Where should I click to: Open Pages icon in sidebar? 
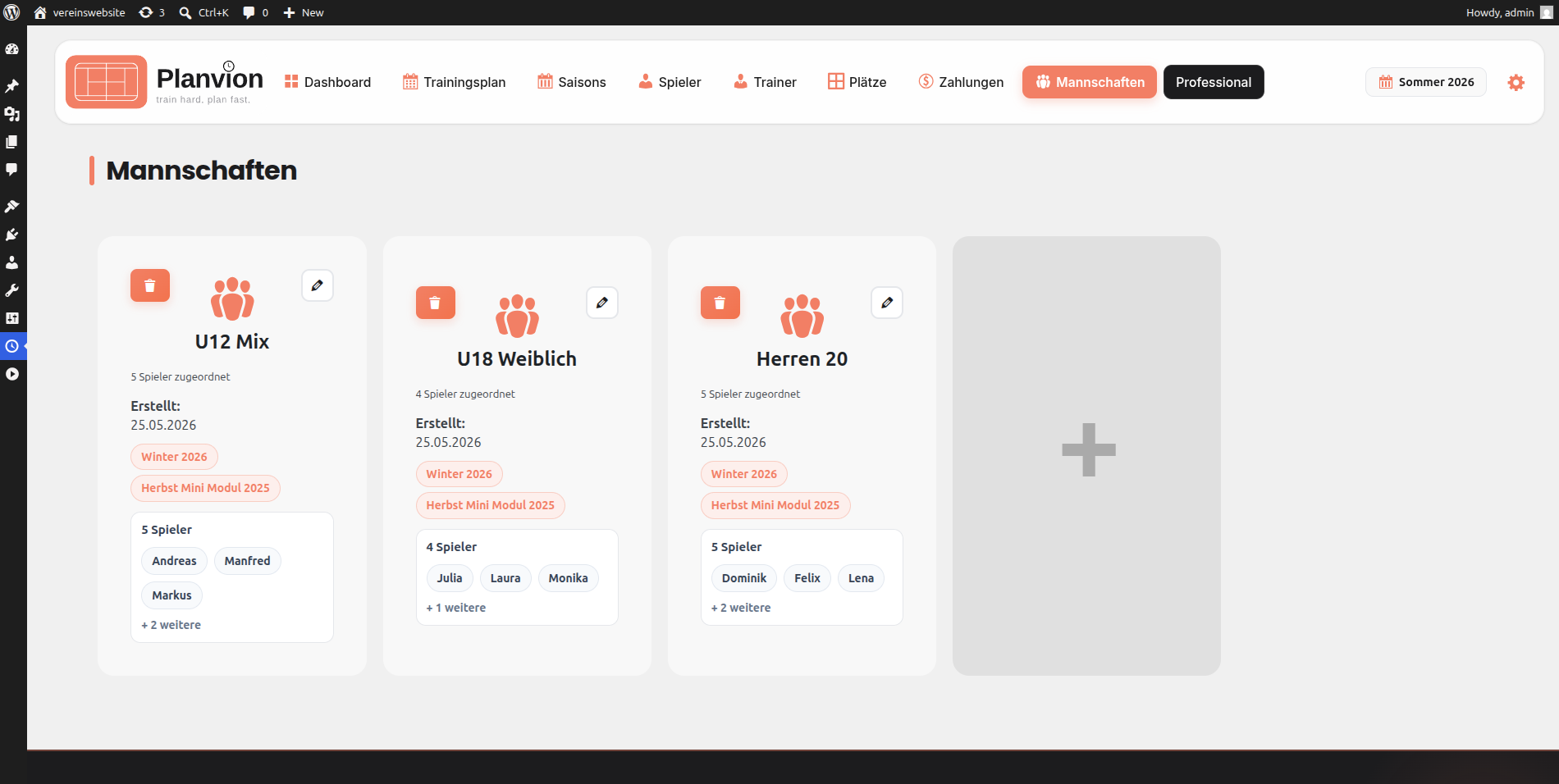12,142
